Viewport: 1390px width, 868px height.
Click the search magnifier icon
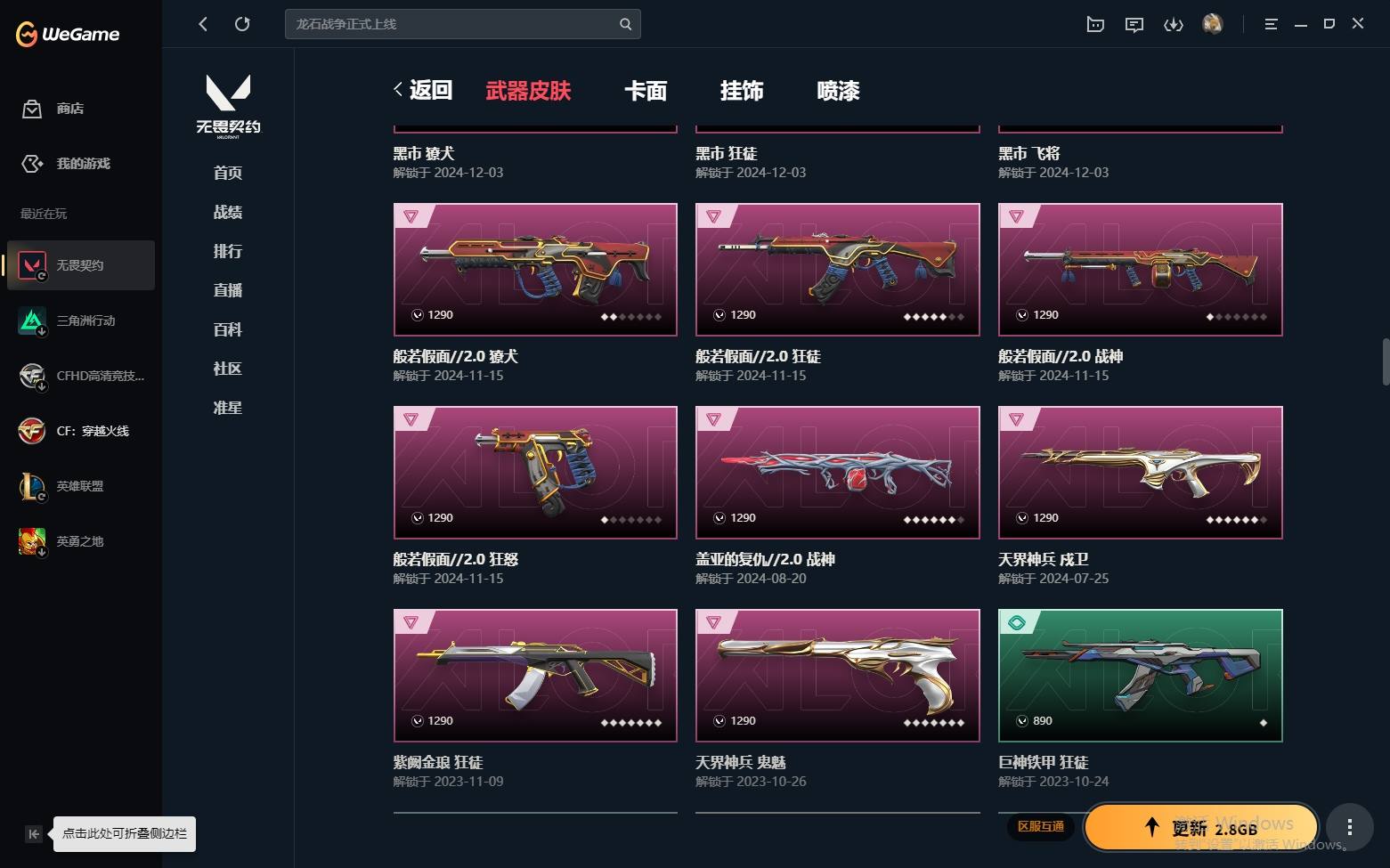pos(625,24)
